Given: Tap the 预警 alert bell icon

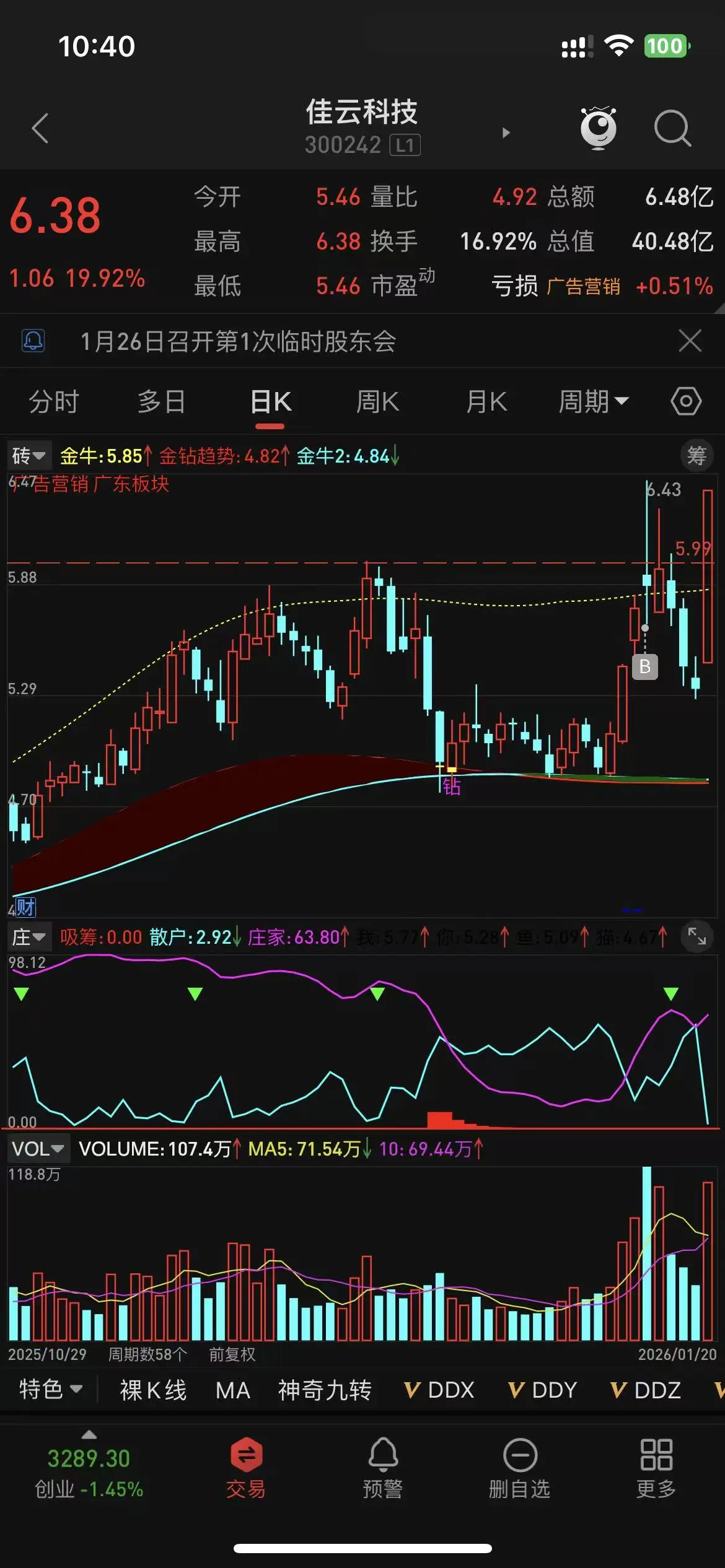Looking at the screenshot, I should tap(383, 1468).
